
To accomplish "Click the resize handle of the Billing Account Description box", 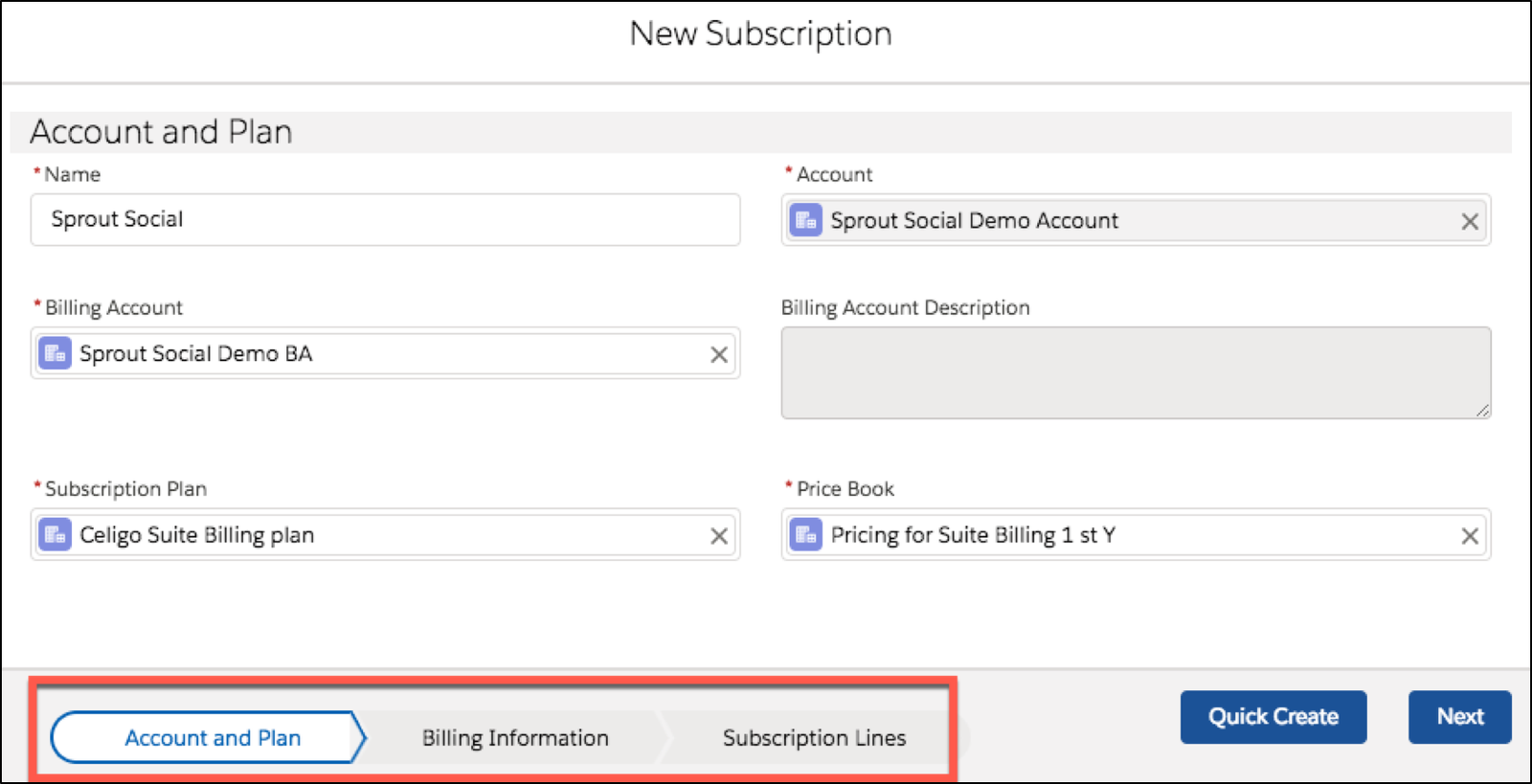I will pyautogui.click(x=1482, y=410).
